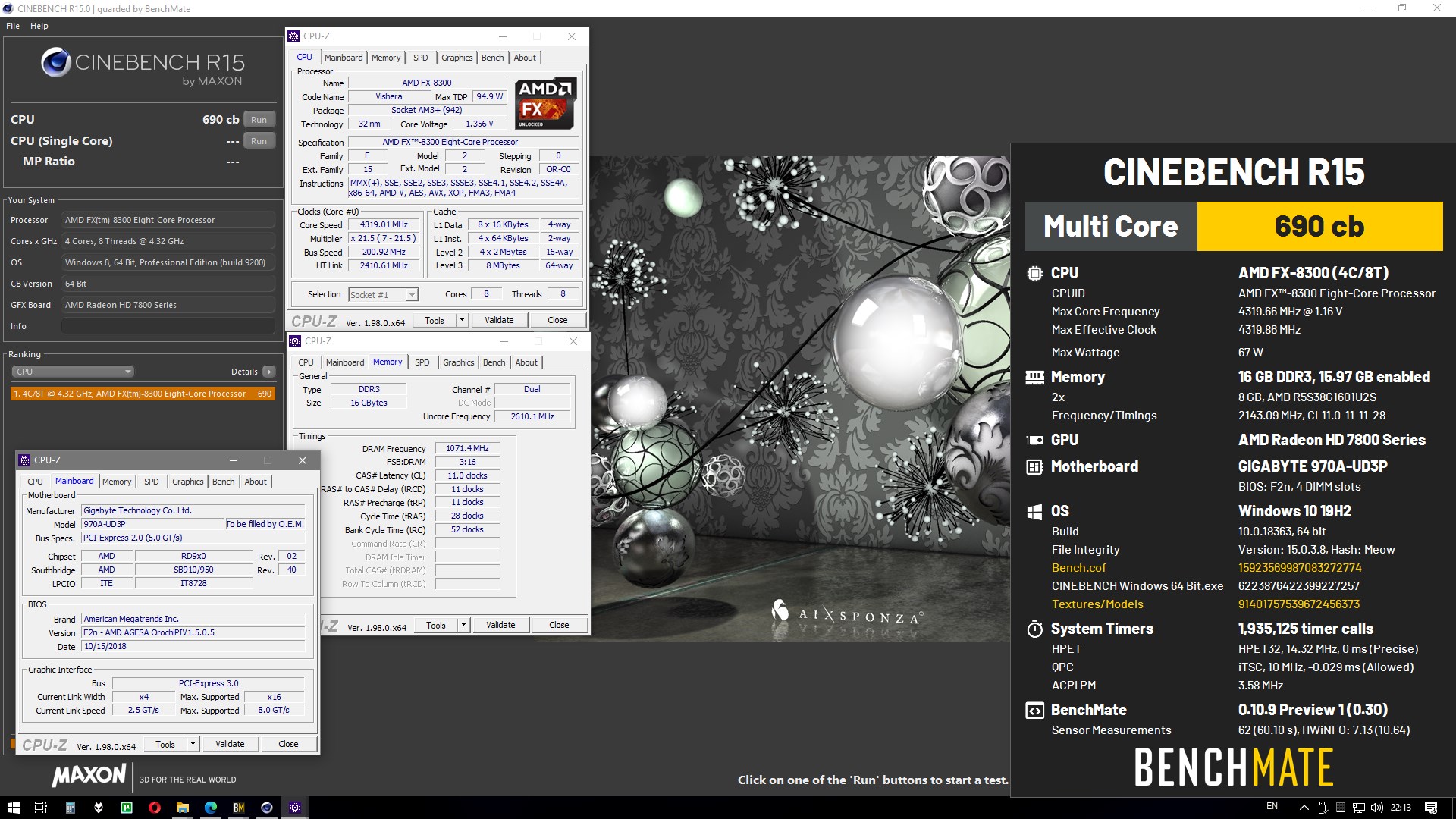Click the MAXON logo at the bottom
1456x819 pixels.
pyautogui.click(x=89, y=775)
